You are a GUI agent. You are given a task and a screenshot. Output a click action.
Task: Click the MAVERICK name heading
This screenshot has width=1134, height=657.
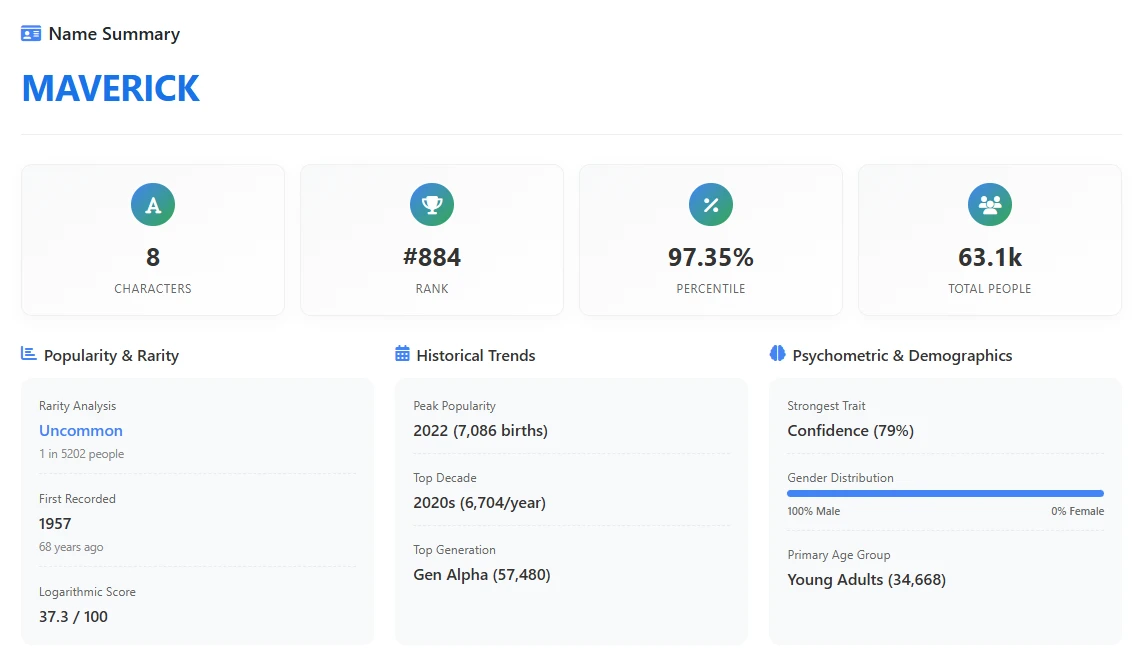point(111,89)
